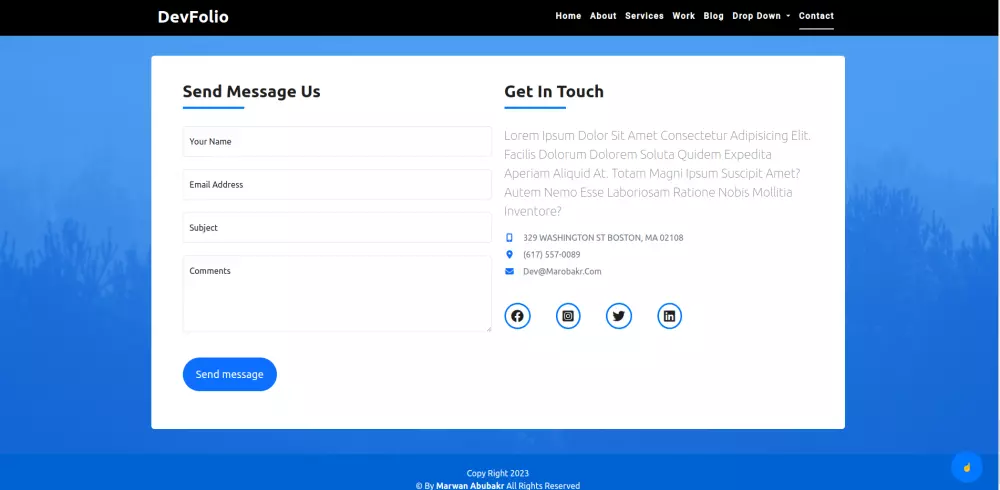
Task: Click the Marwan Abubakr footer link
Action: pos(470,486)
